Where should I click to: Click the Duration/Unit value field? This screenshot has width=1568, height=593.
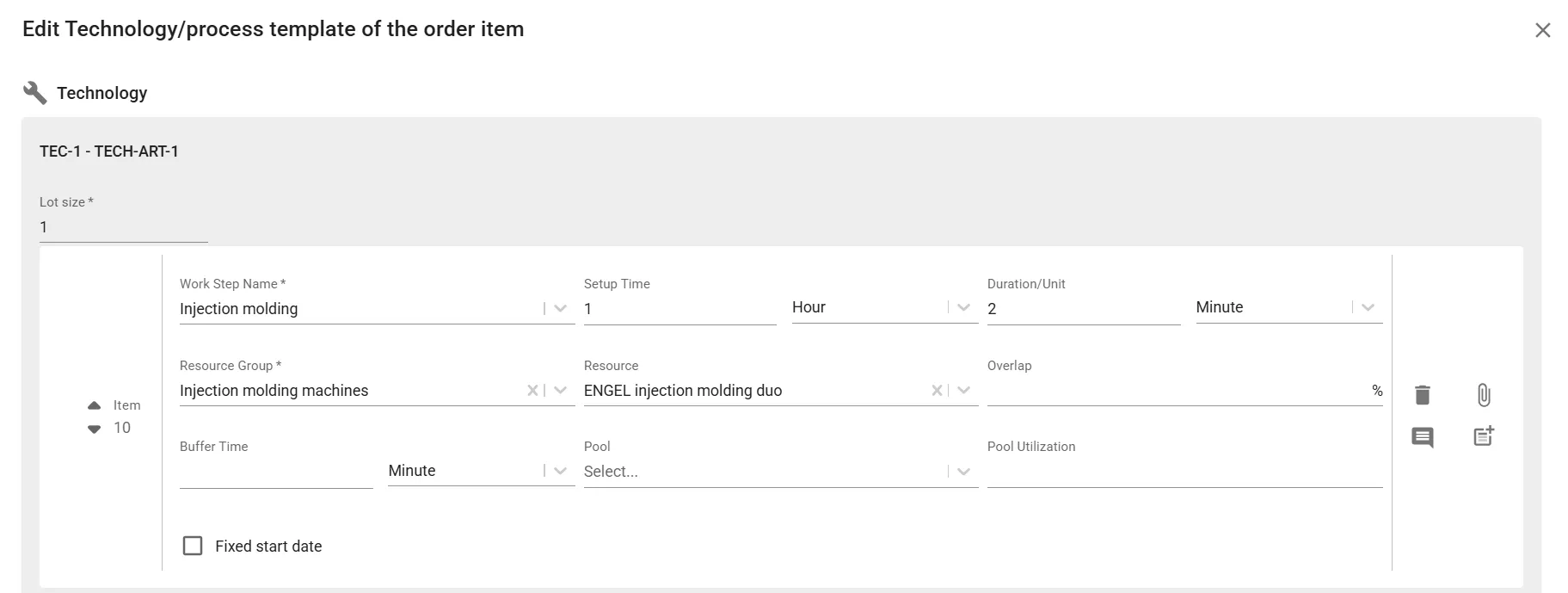tap(1084, 309)
